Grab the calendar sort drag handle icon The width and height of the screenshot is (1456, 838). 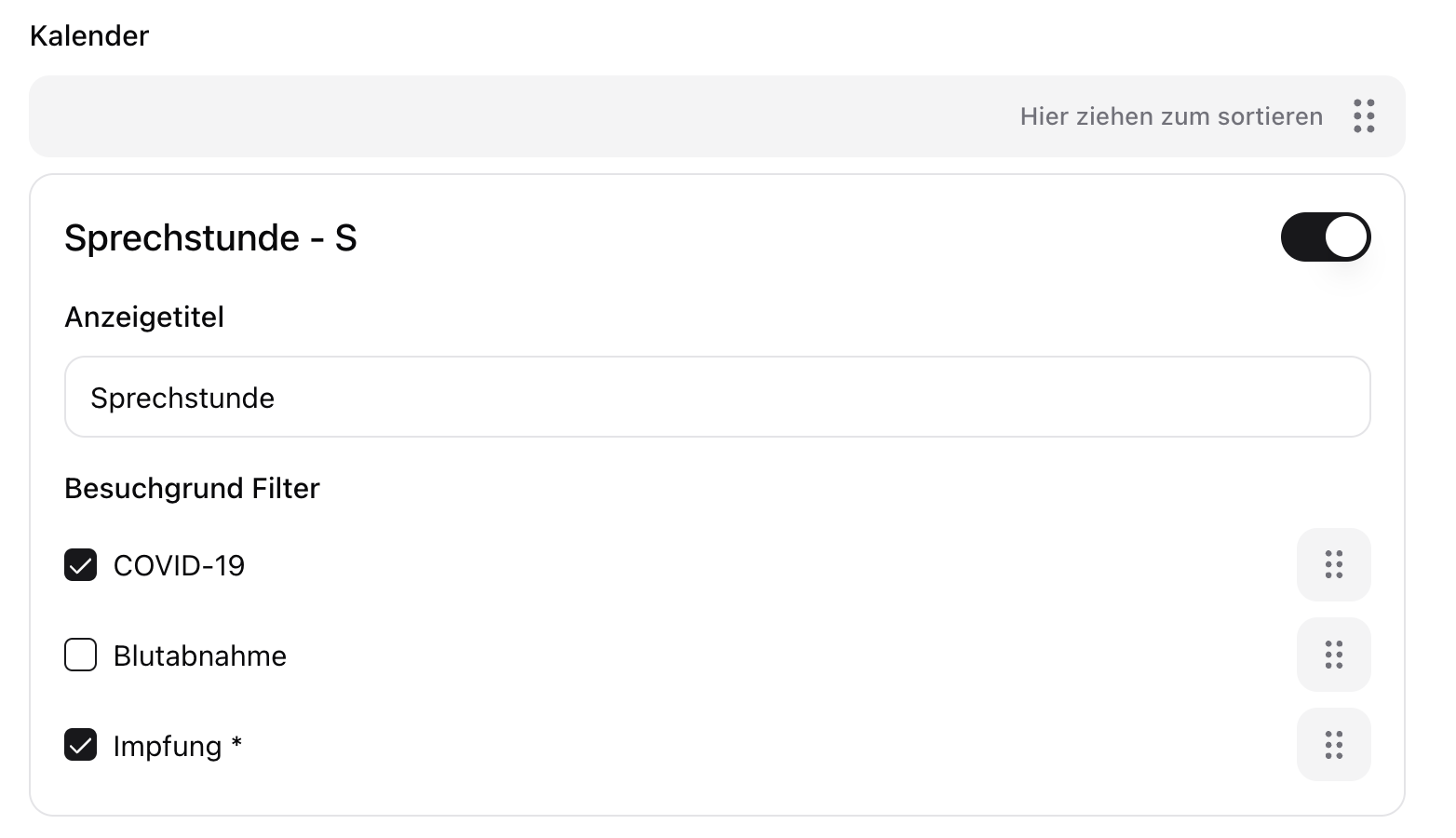(1364, 116)
